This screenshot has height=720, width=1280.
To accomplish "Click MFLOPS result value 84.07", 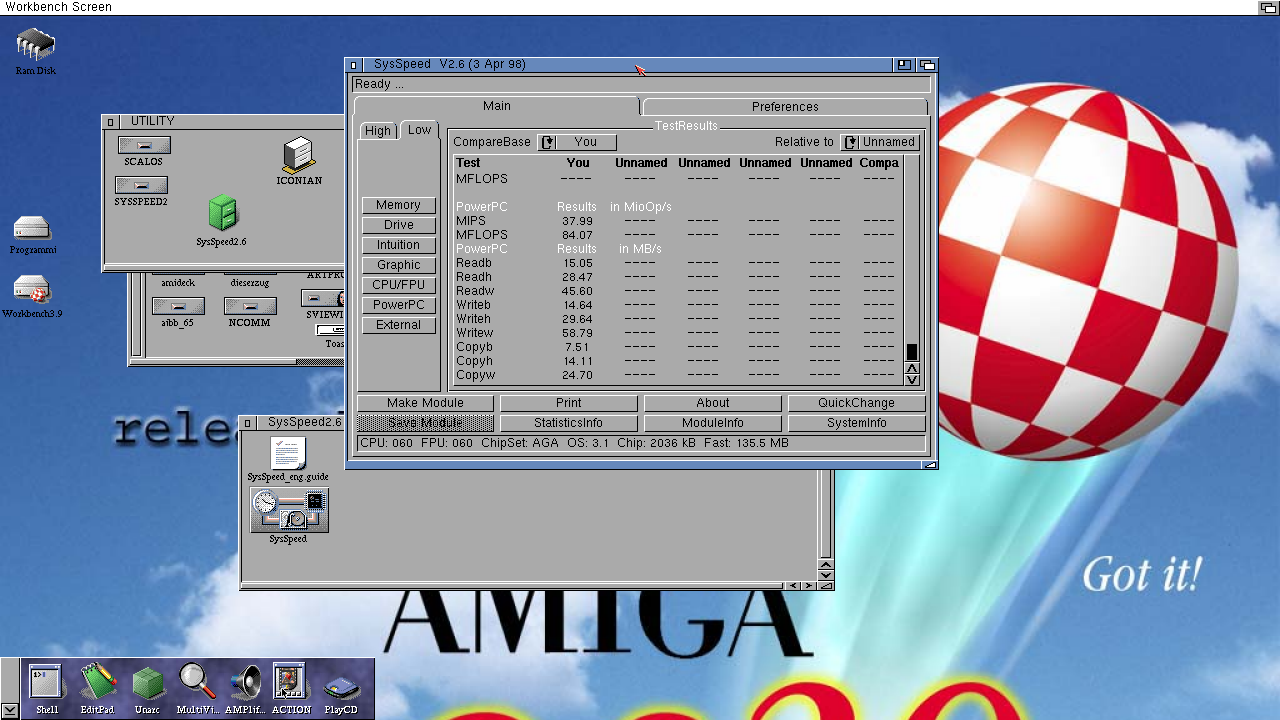I will tap(577, 235).
